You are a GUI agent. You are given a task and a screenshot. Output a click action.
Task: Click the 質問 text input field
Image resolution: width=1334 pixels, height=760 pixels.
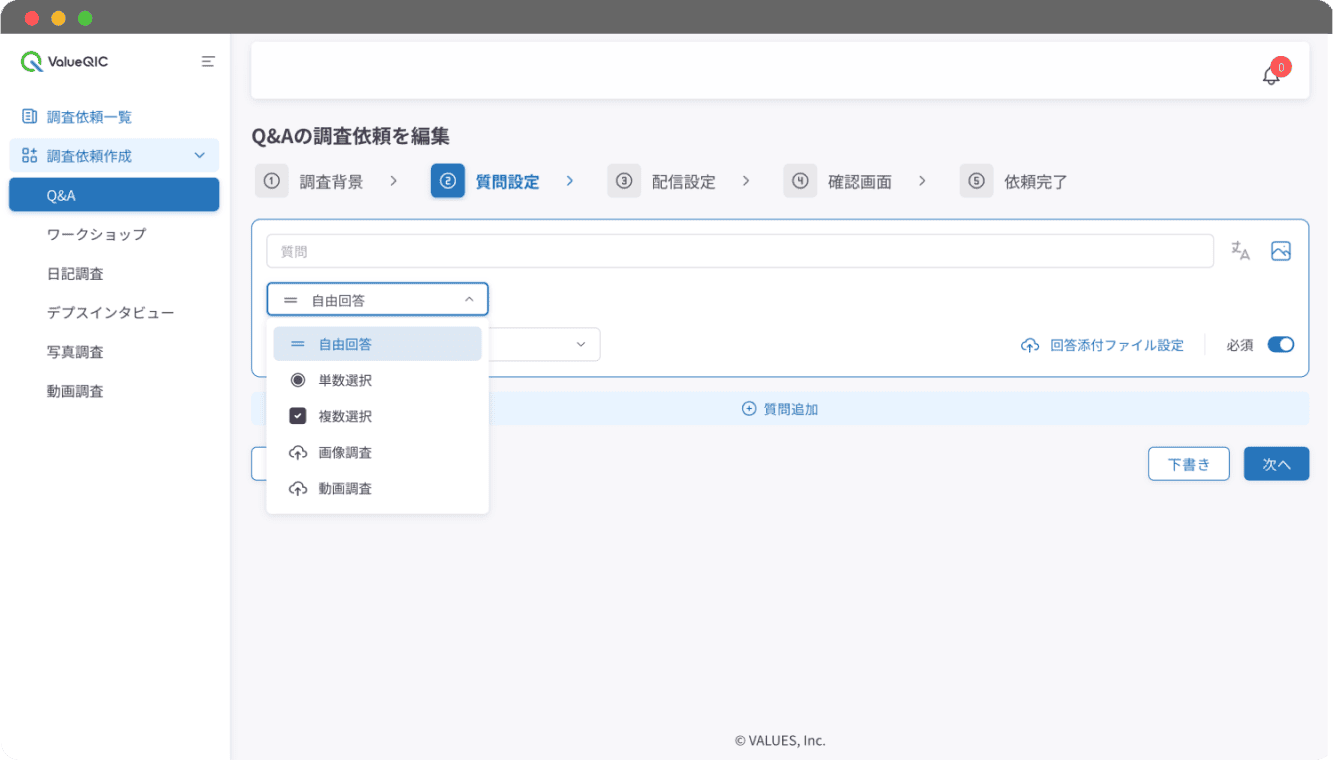point(740,251)
